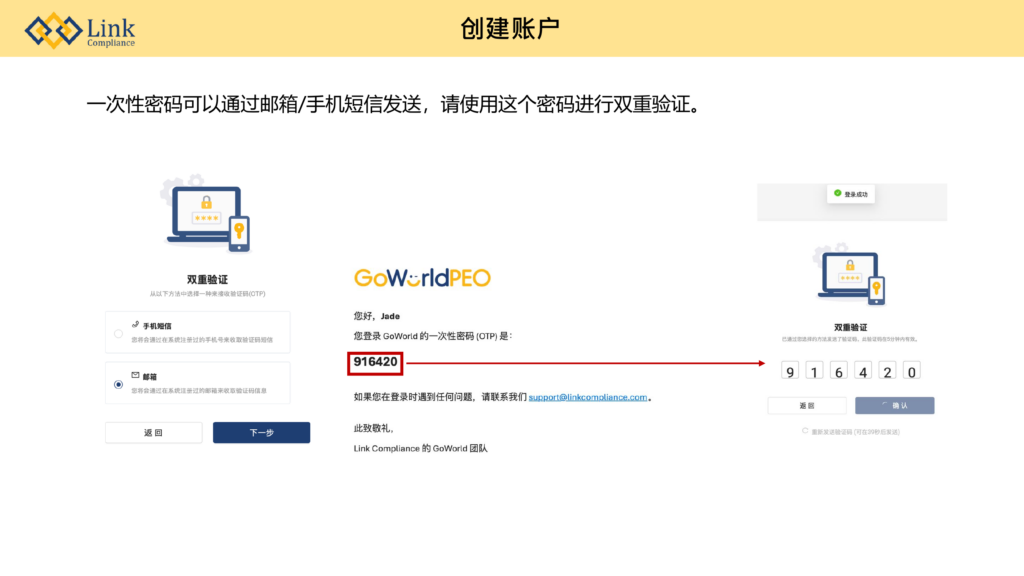Click the Link Compliance logo
The image size is (1024, 576).
pos(80,30)
